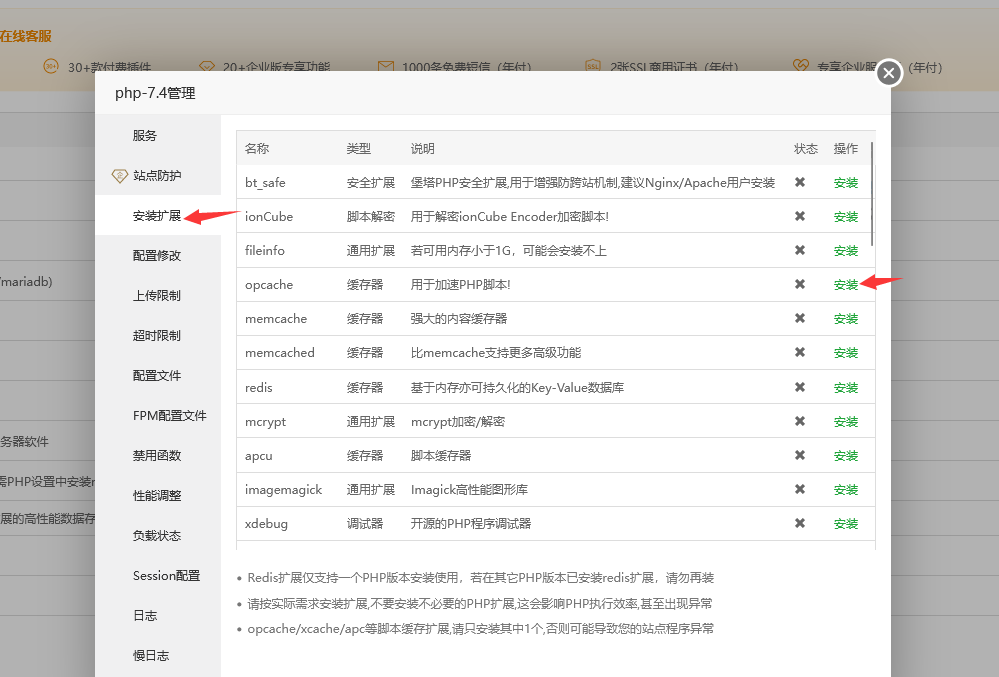The image size is (999, 677).
Task: Click the diamond icon beside 20+企业版专享功能
Action: coord(207,66)
